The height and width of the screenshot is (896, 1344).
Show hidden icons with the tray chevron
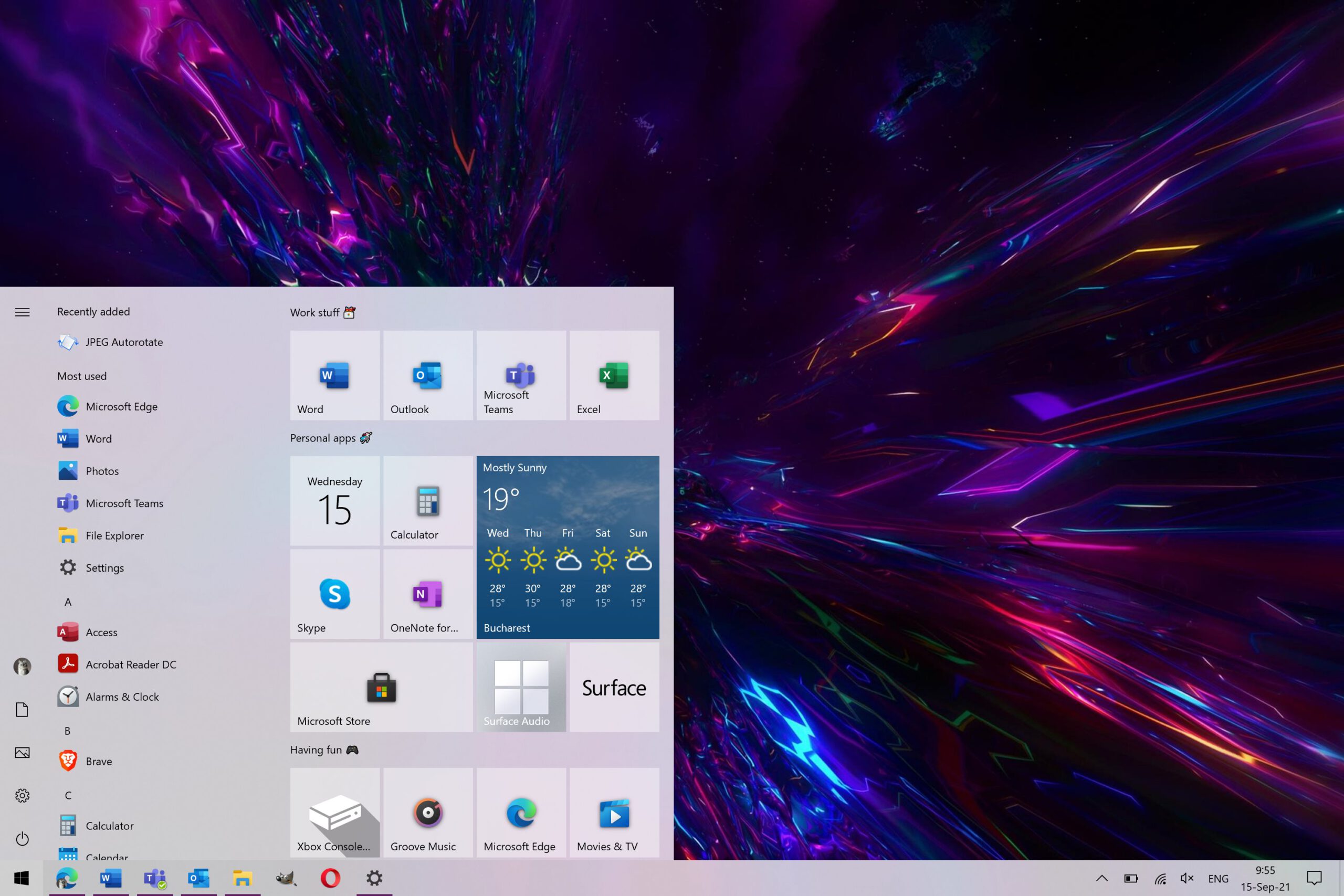[x=1102, y=878]
